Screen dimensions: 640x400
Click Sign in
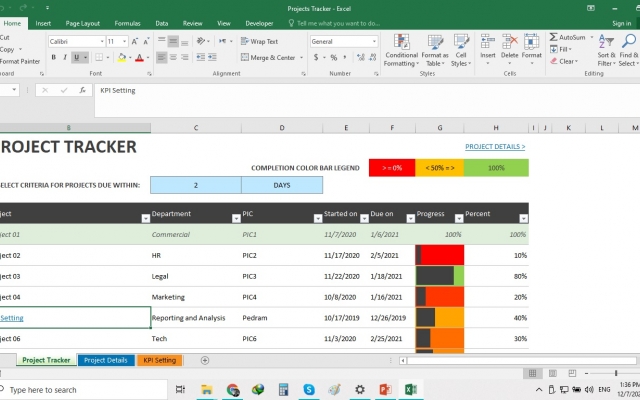click(x=621, y=23)
